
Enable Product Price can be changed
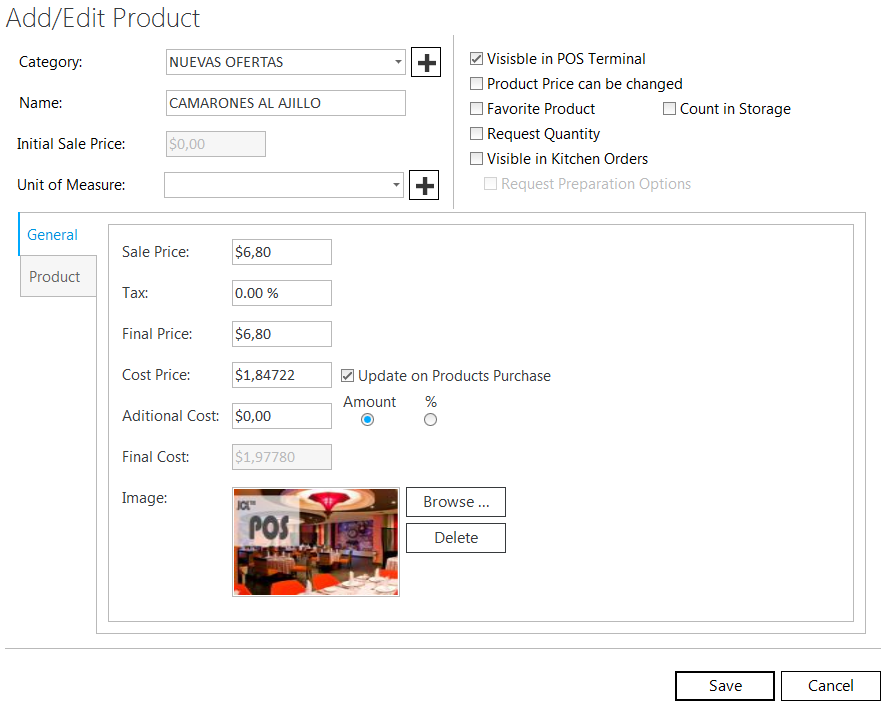[x=477, y=84]
